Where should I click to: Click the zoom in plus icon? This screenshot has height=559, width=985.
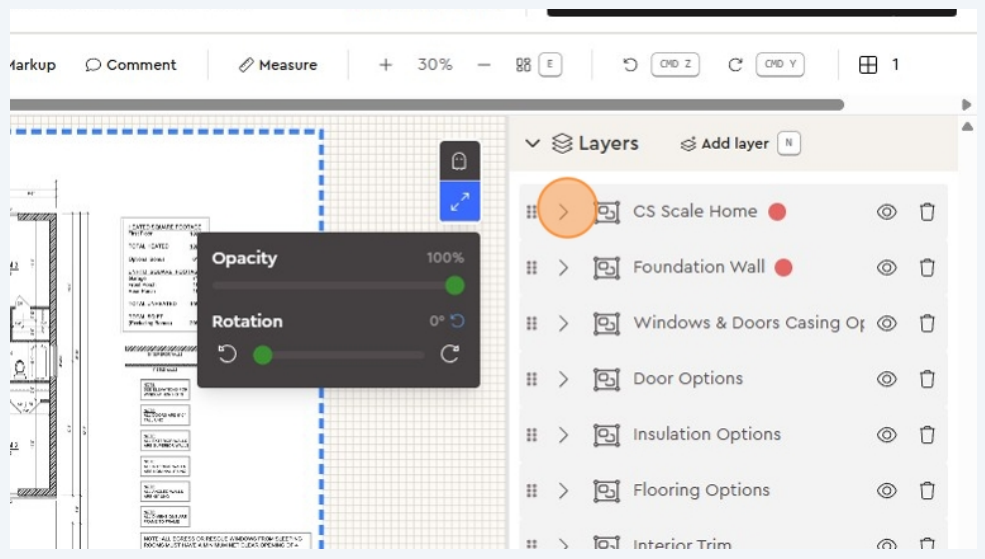coord(385,65)
